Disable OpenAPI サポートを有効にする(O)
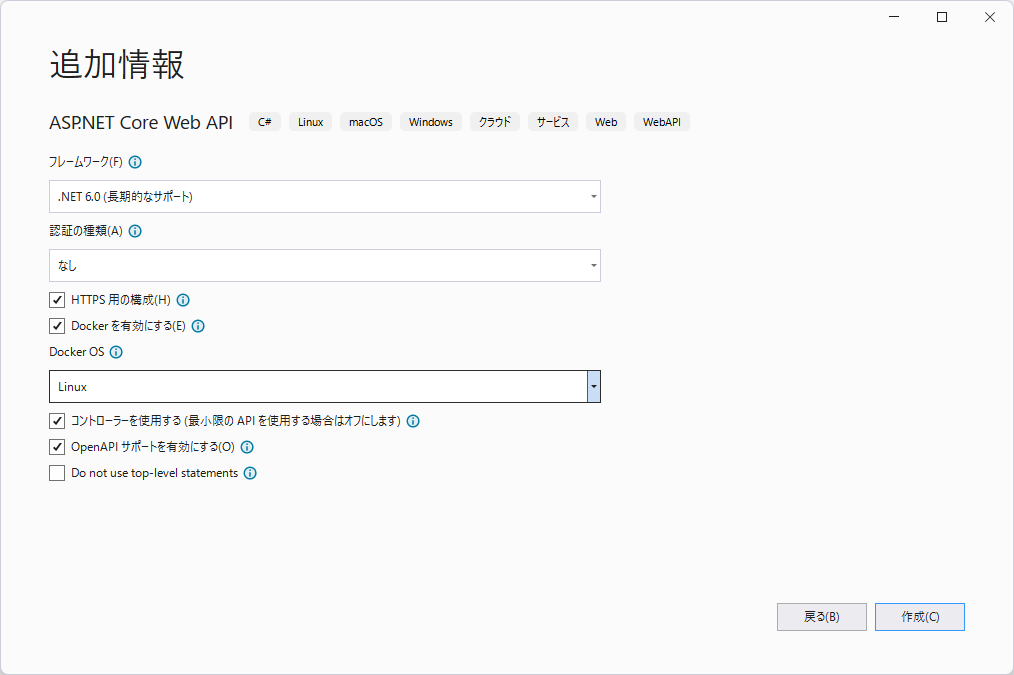Image resolution: width=1014 pixels, height=675 pixels. coord(57,447)
